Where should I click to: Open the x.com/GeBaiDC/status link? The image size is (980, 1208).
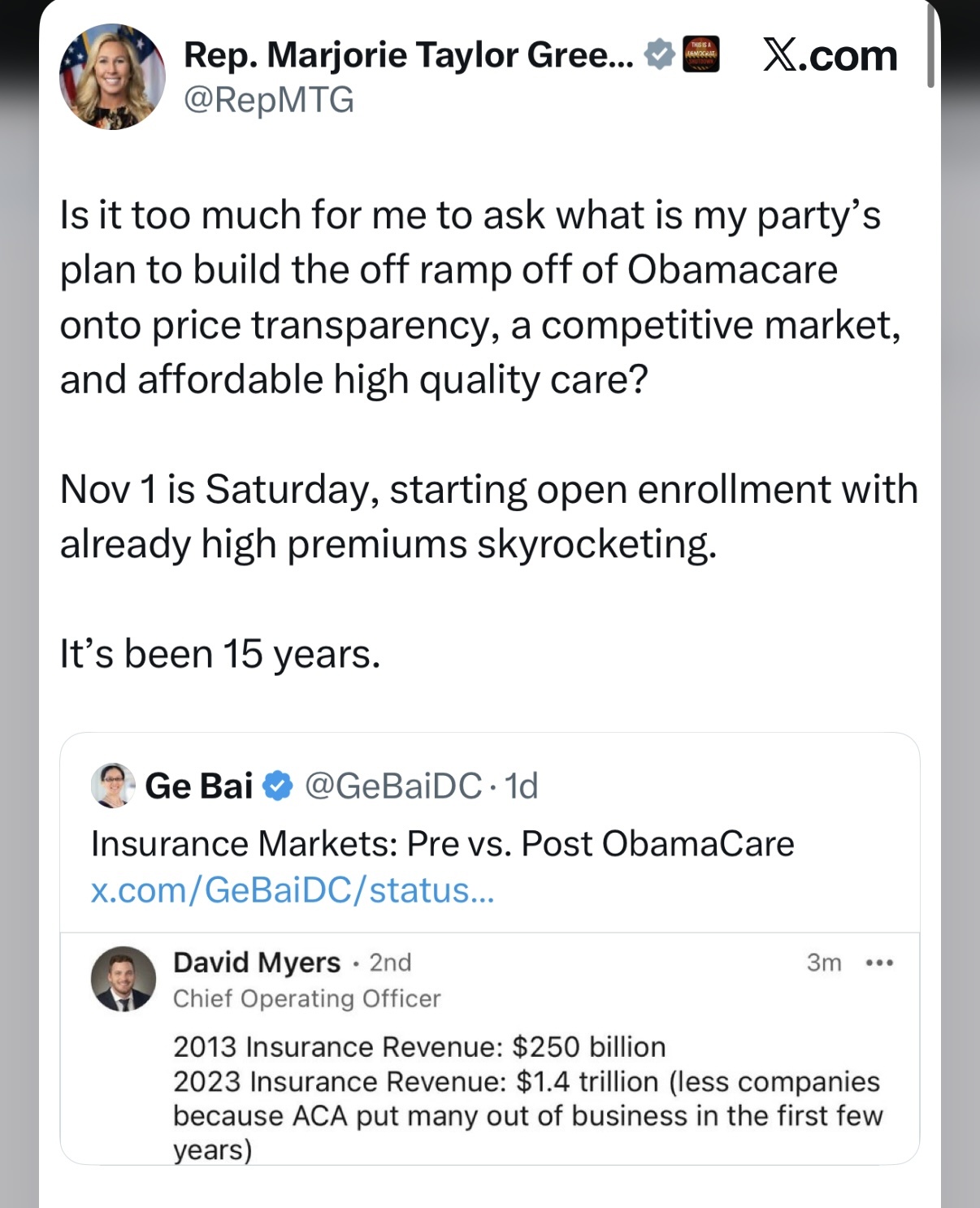(292, 890)
